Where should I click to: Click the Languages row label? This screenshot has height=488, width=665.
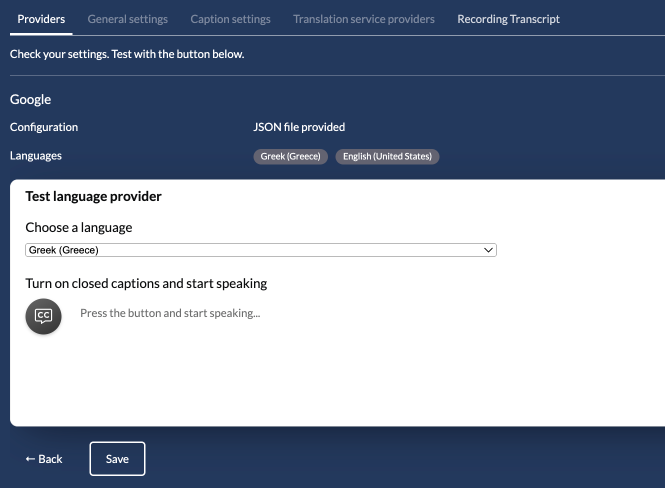[x=36, y=156]
